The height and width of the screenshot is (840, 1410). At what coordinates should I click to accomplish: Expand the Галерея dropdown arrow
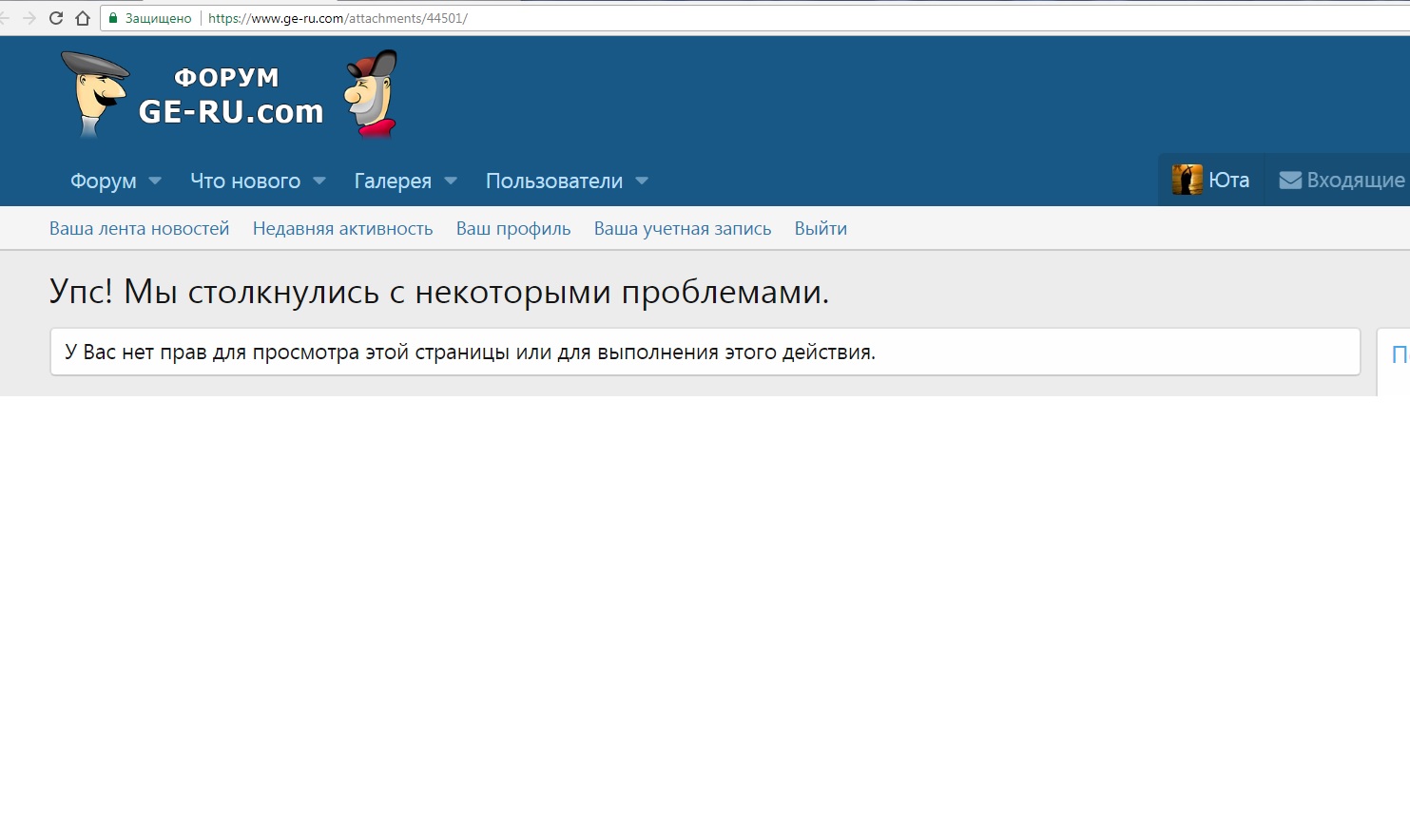[x=451, y=181]
